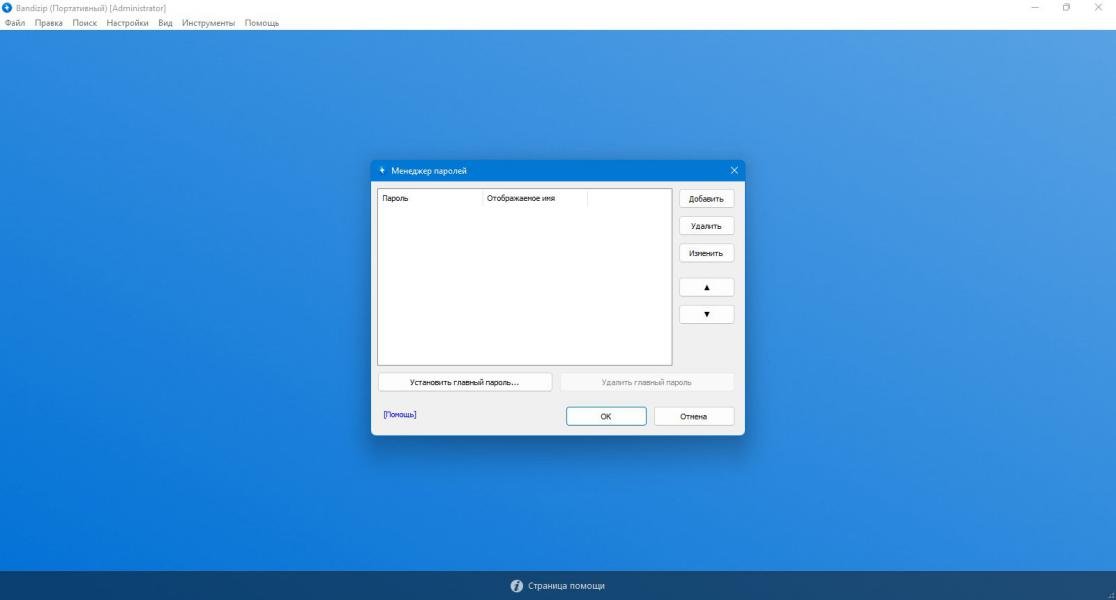Move password up with the up arrow button

pos(706,287)
